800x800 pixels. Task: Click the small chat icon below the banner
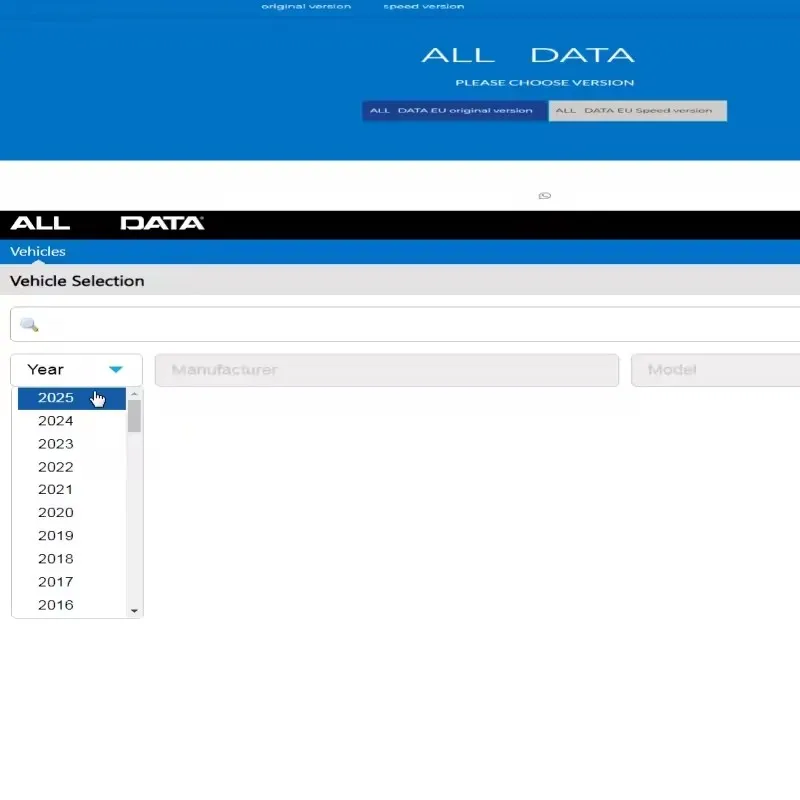coord(544,196)
